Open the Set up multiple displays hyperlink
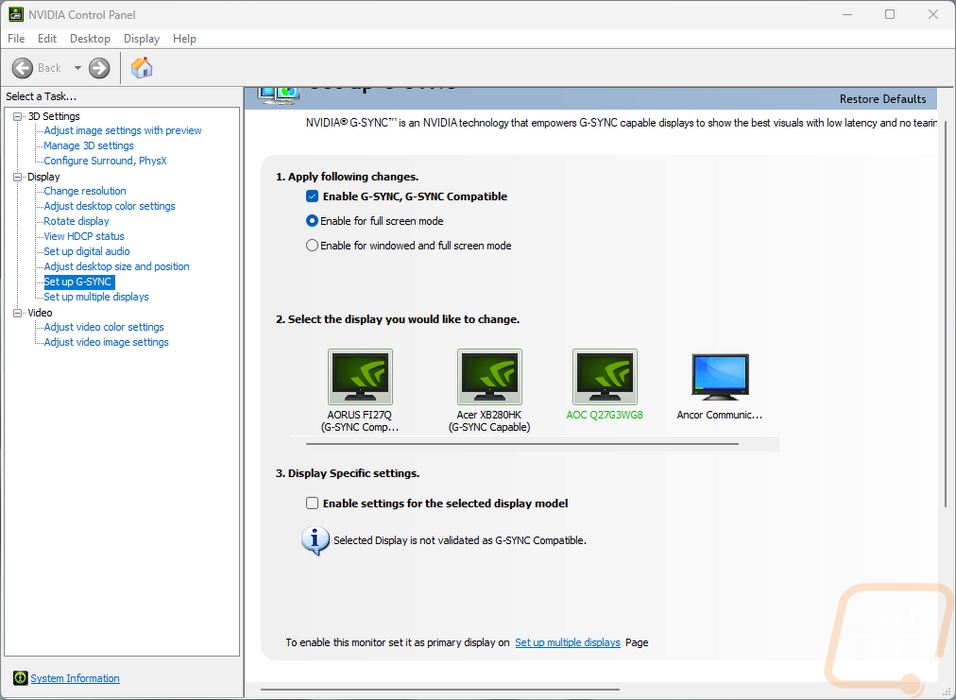The image size is (956, 700). point(568,642)
